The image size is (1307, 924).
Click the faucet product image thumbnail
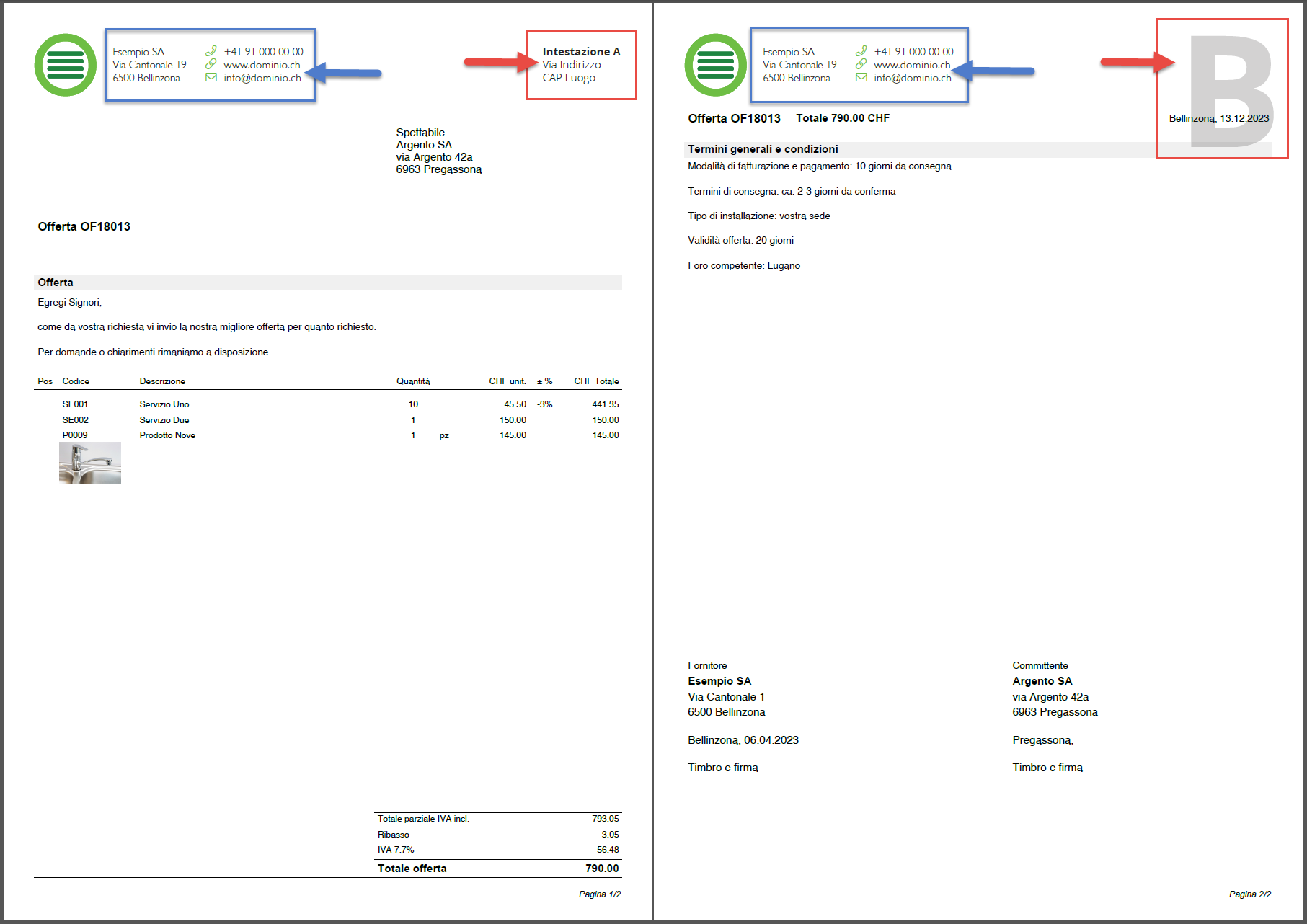90,463
